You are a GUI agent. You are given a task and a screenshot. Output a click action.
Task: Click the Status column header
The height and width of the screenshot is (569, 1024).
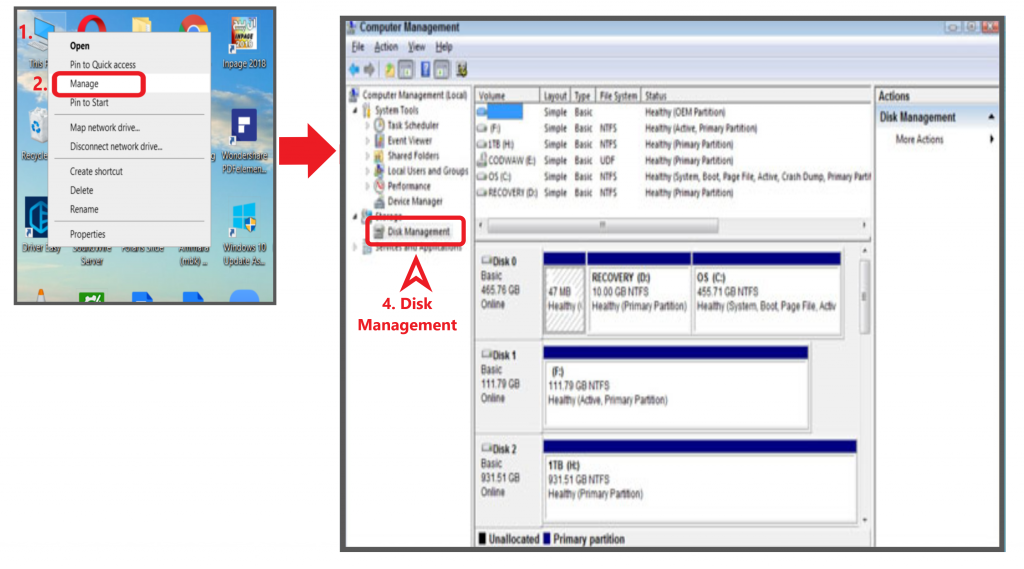(x=756, y=96)
